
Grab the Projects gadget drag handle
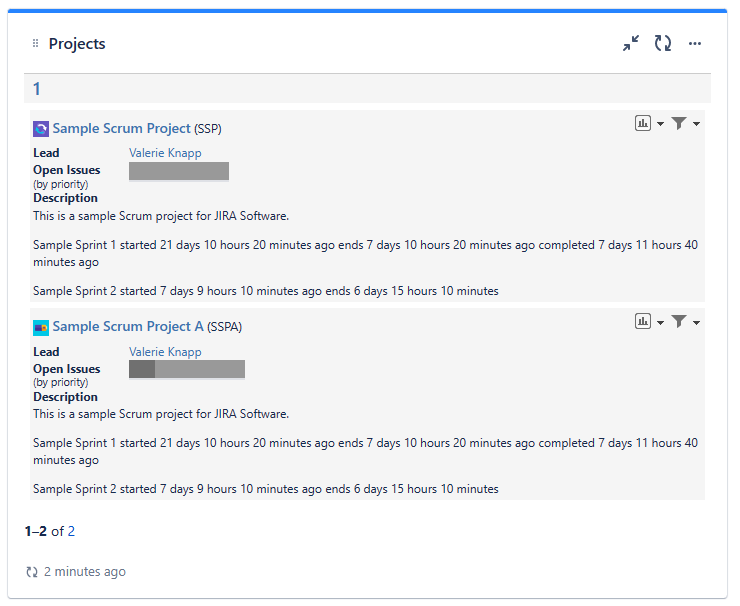coord(35,43)
